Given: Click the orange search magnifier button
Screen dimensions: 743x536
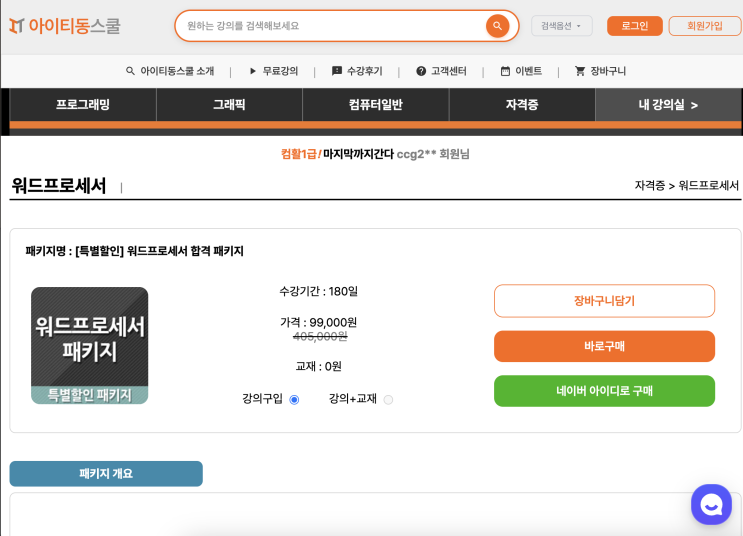Looking at the screenshot, I should pos(497,26).
